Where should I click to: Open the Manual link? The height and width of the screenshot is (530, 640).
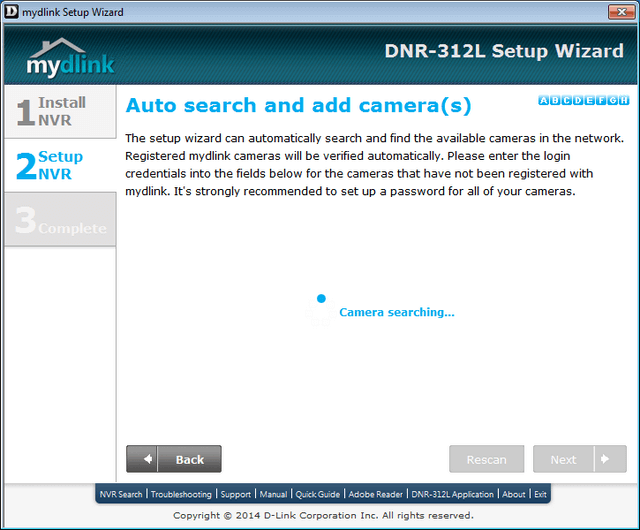tap(273, 494)
